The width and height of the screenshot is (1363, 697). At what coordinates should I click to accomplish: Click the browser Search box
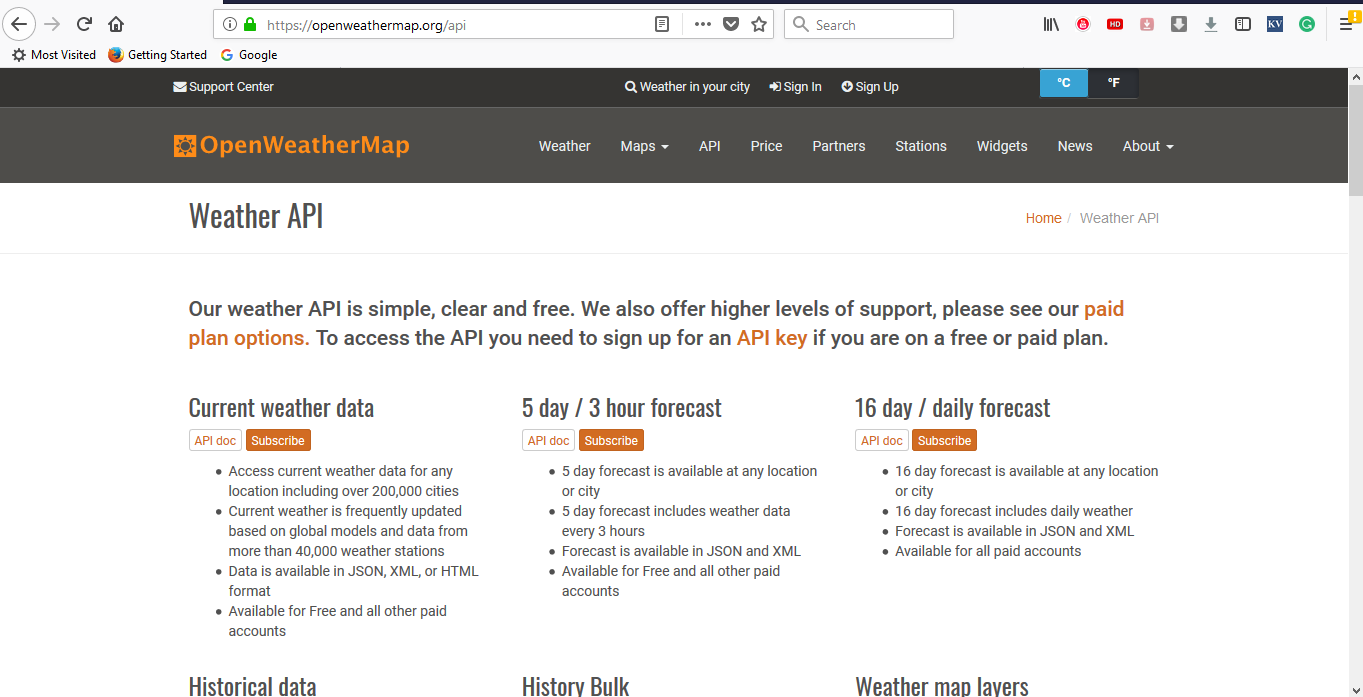pos(869,25)
